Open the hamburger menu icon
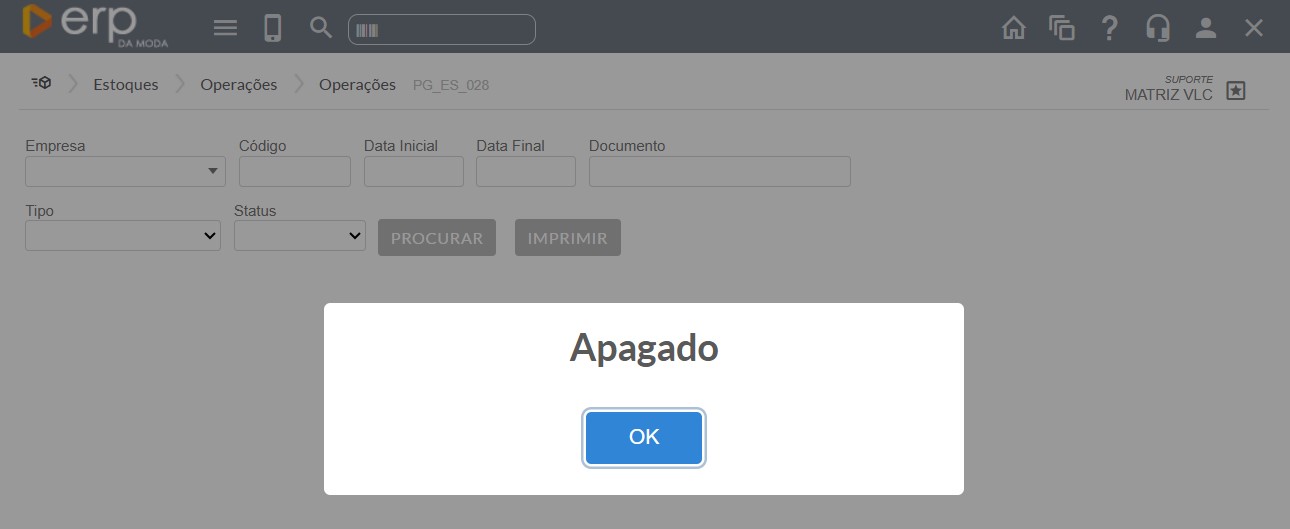The image size is (1290, 529). tap(226, 28)
